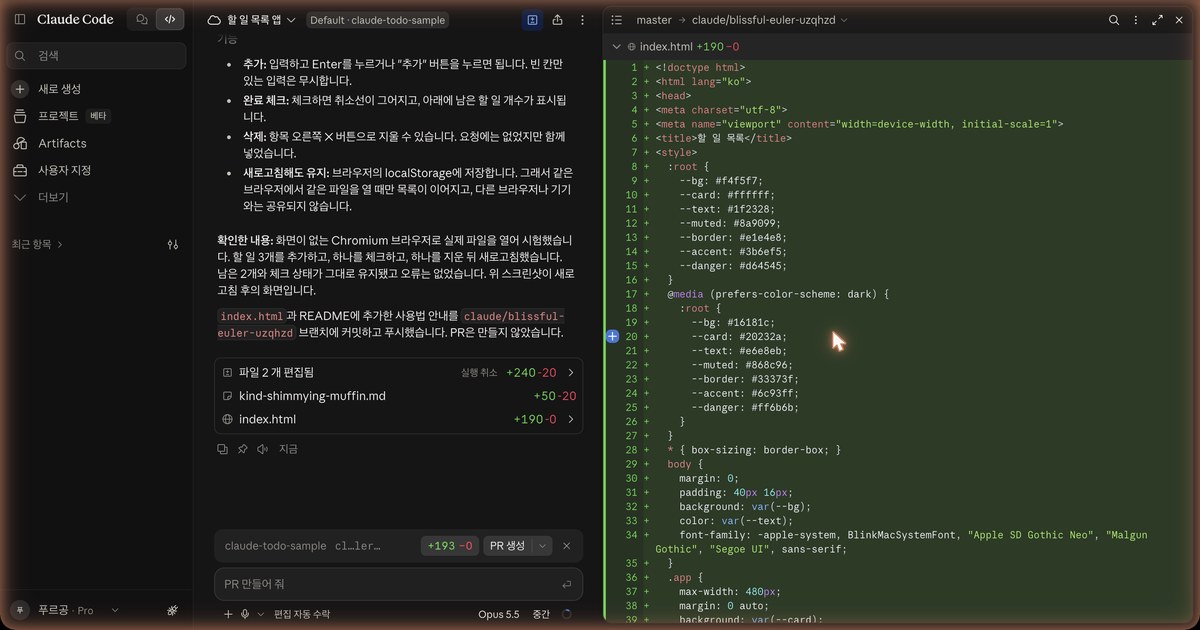Screen dimensions: 1200x630
Task: Open 사용자 지정 in the sidebar
Action: tap(64, 170)
